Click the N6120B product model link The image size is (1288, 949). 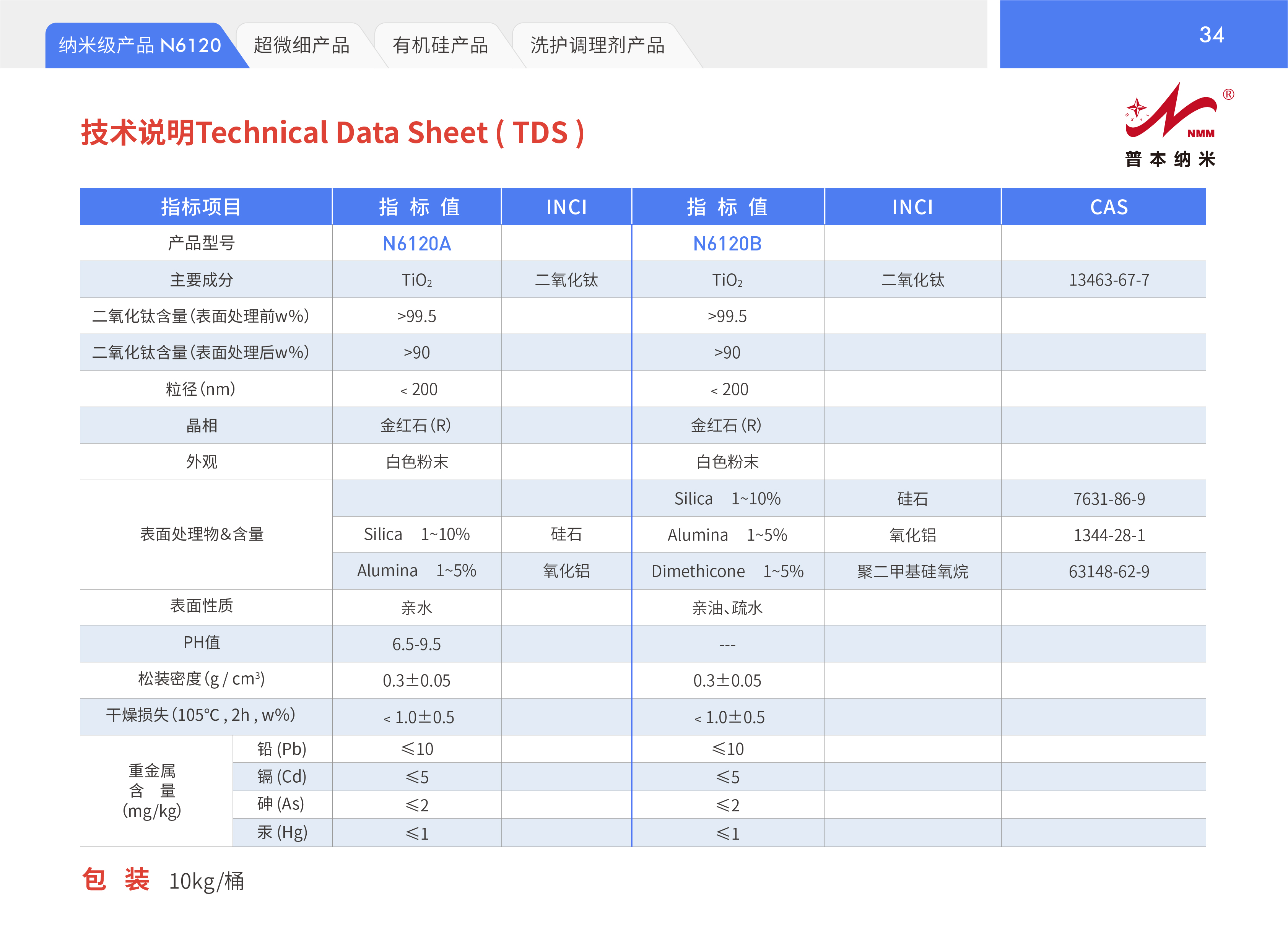pyautogui.click(x=727, y=244)
